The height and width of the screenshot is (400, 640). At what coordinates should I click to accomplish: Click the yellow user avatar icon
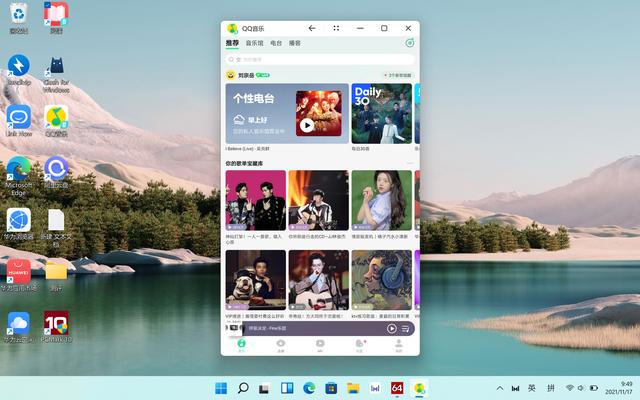click(x=230, y=75)
